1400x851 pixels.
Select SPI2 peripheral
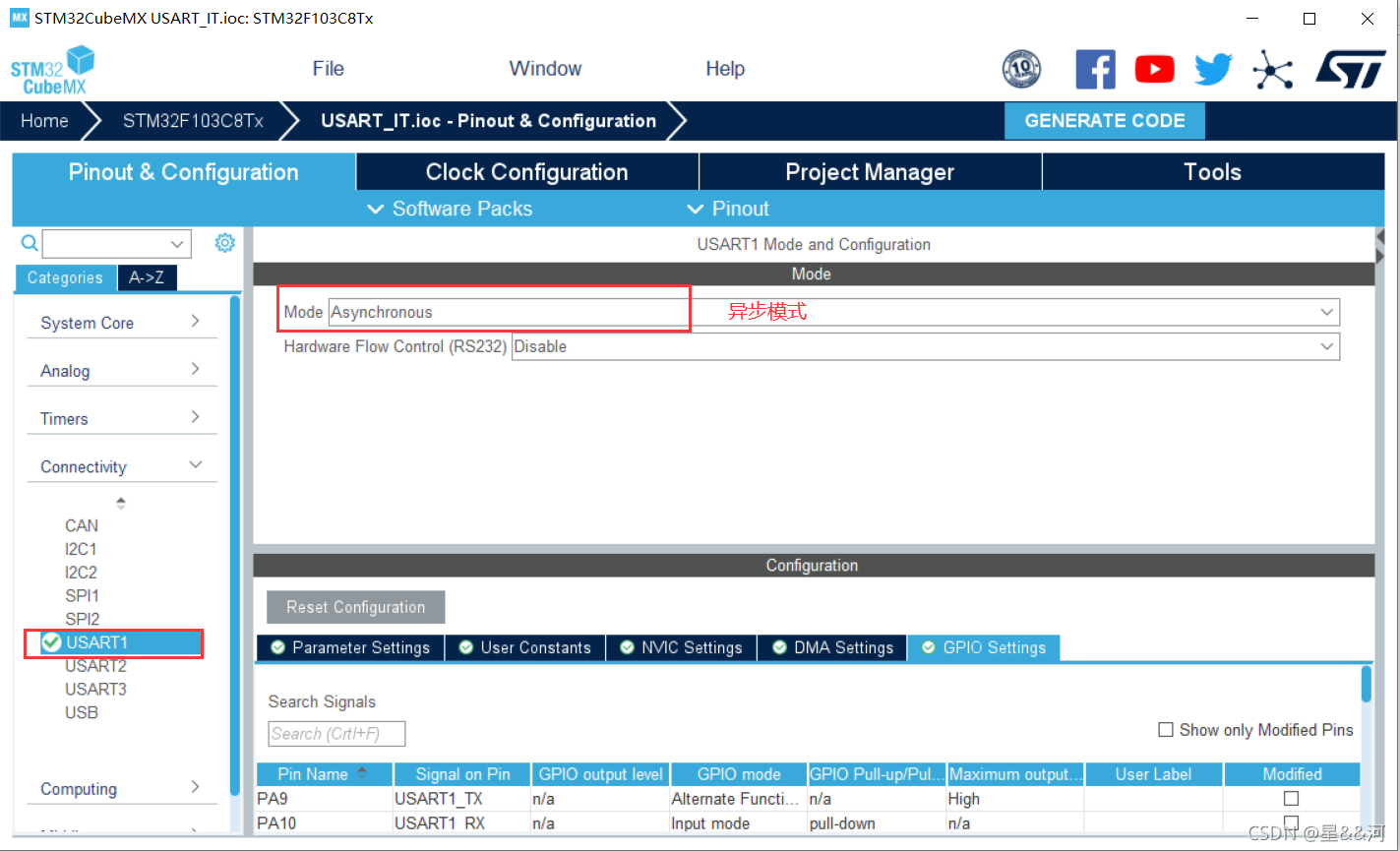[x=82, y=619]
